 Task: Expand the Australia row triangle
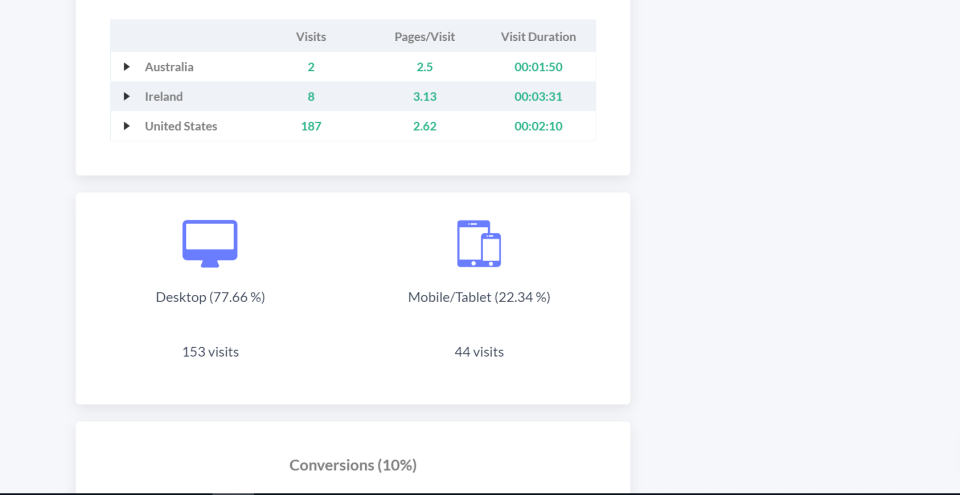tap(127, 67)
